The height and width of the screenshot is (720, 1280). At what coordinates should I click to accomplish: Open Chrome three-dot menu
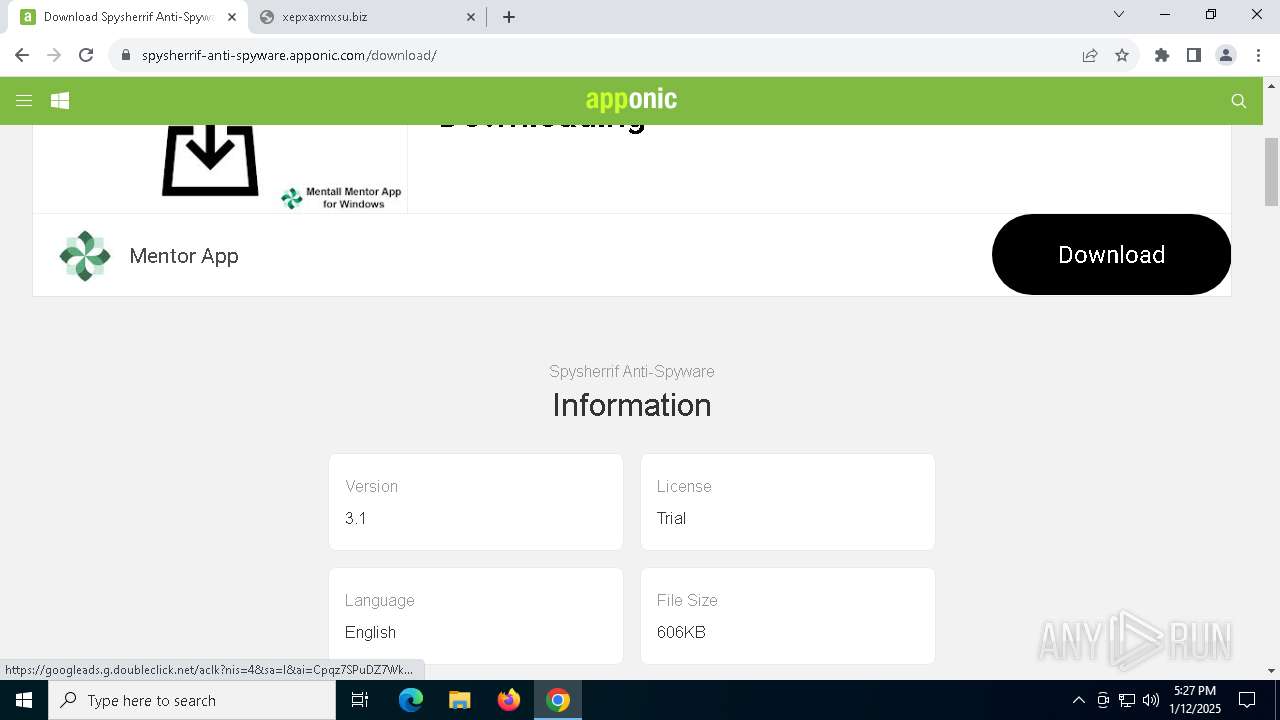[1258, 55]
